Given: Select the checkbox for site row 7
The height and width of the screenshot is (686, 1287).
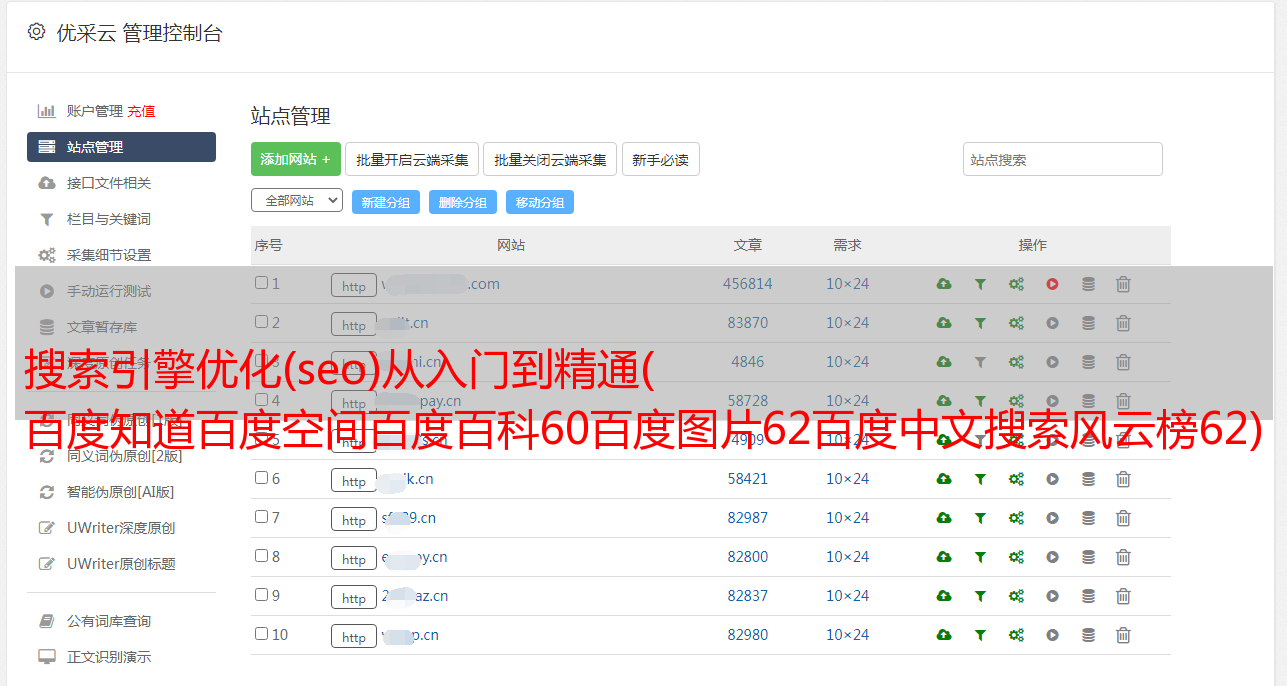Looking at the screenshot, I should coord(261,517).
